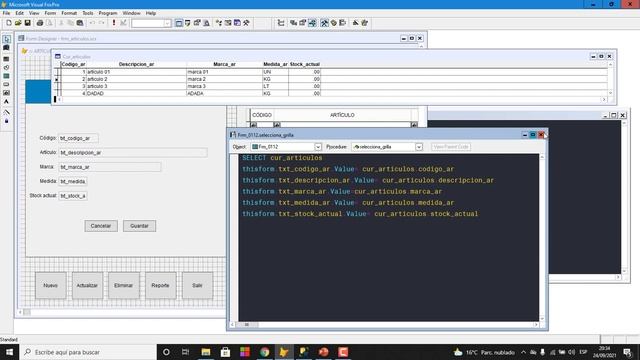Click the Artículo text field txt_descripcion_ar

tap(133, 153)
